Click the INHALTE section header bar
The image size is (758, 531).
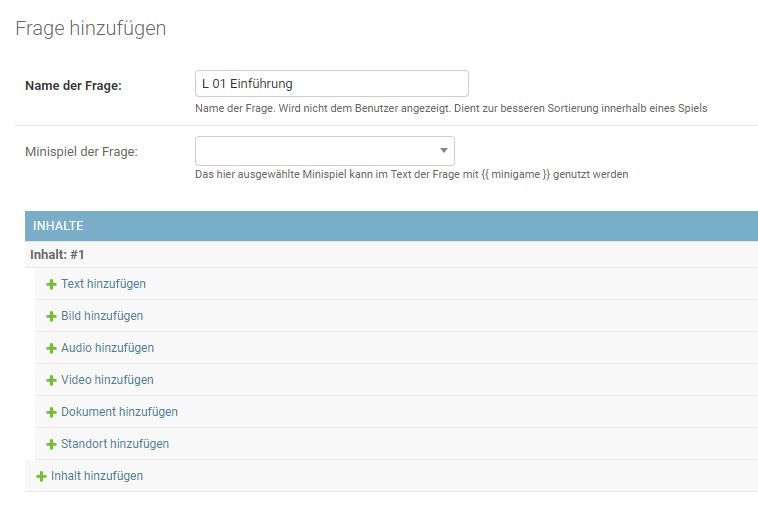click(391, 226)
